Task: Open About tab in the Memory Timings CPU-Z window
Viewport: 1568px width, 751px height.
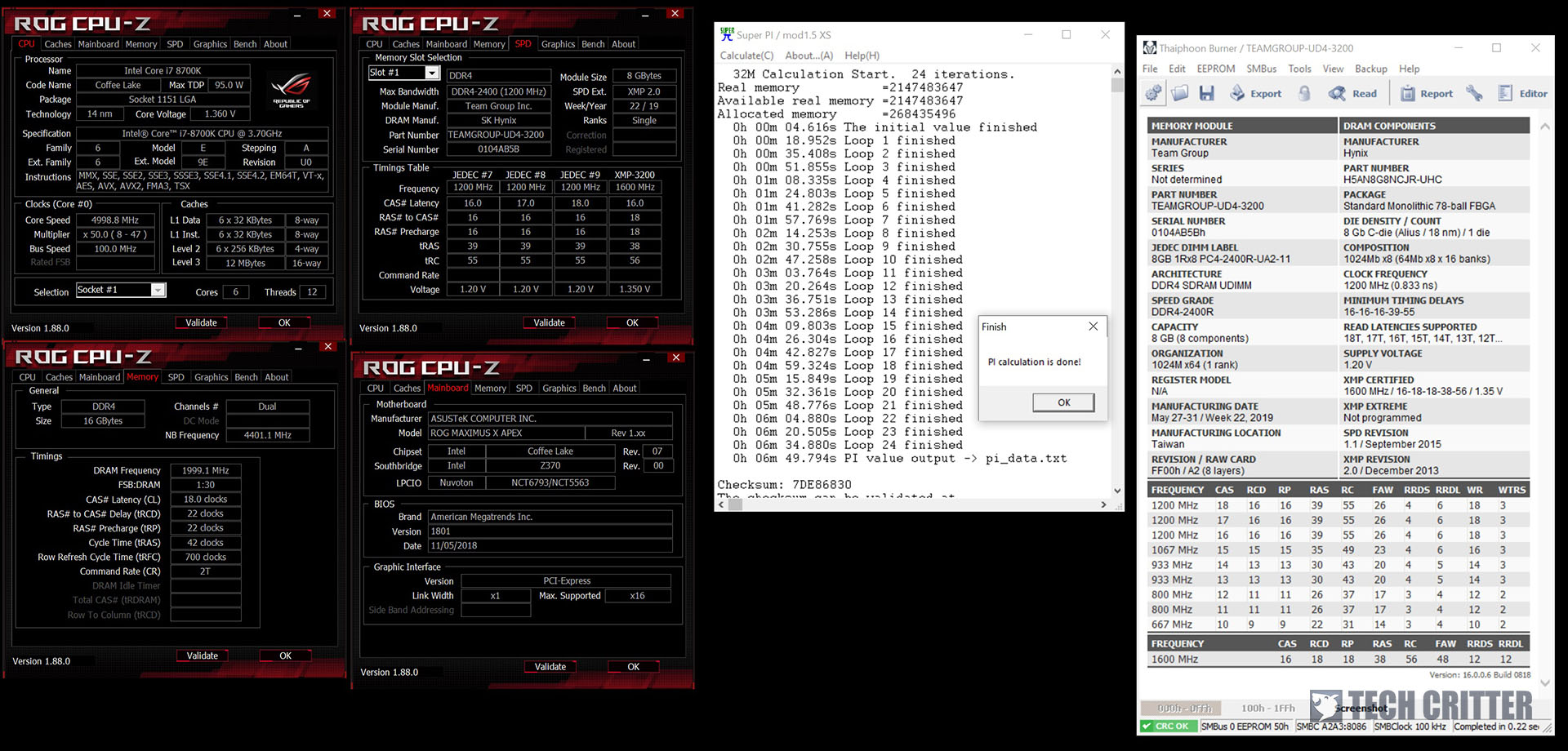Action: point(277,377)
